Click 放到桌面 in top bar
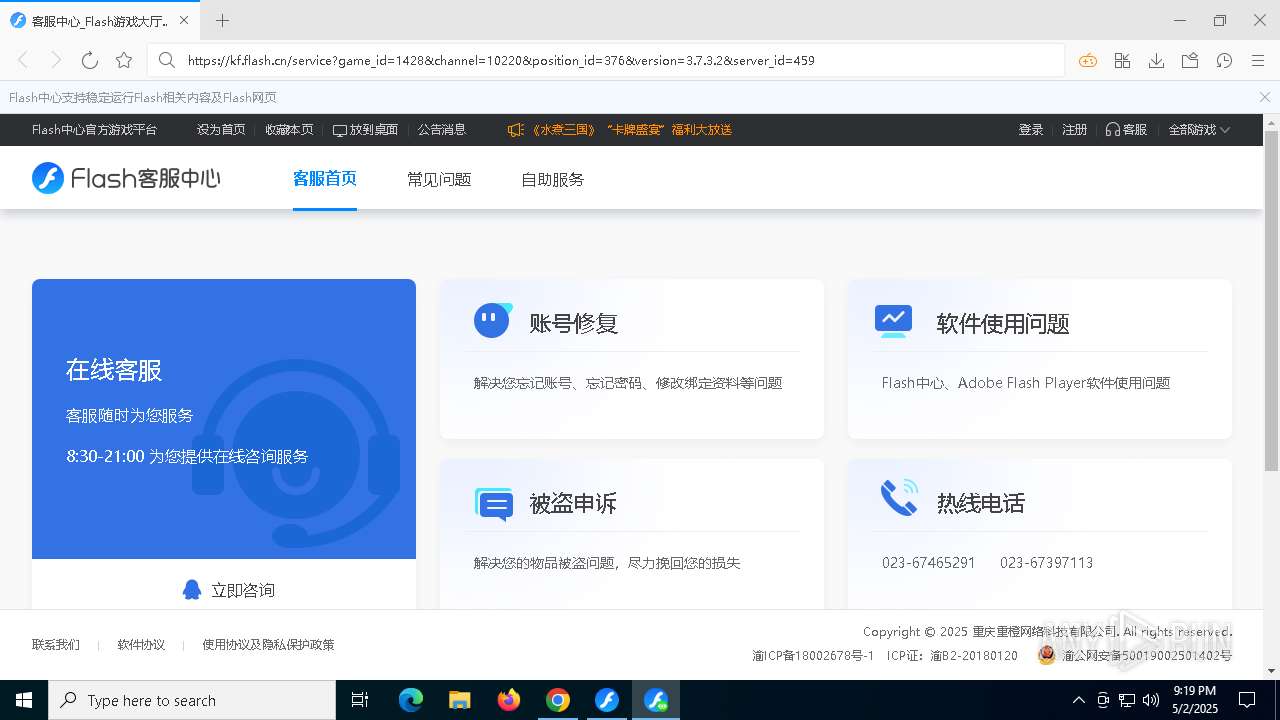Viewport: 1280px width, 720px height. click(x=366, y=130)
